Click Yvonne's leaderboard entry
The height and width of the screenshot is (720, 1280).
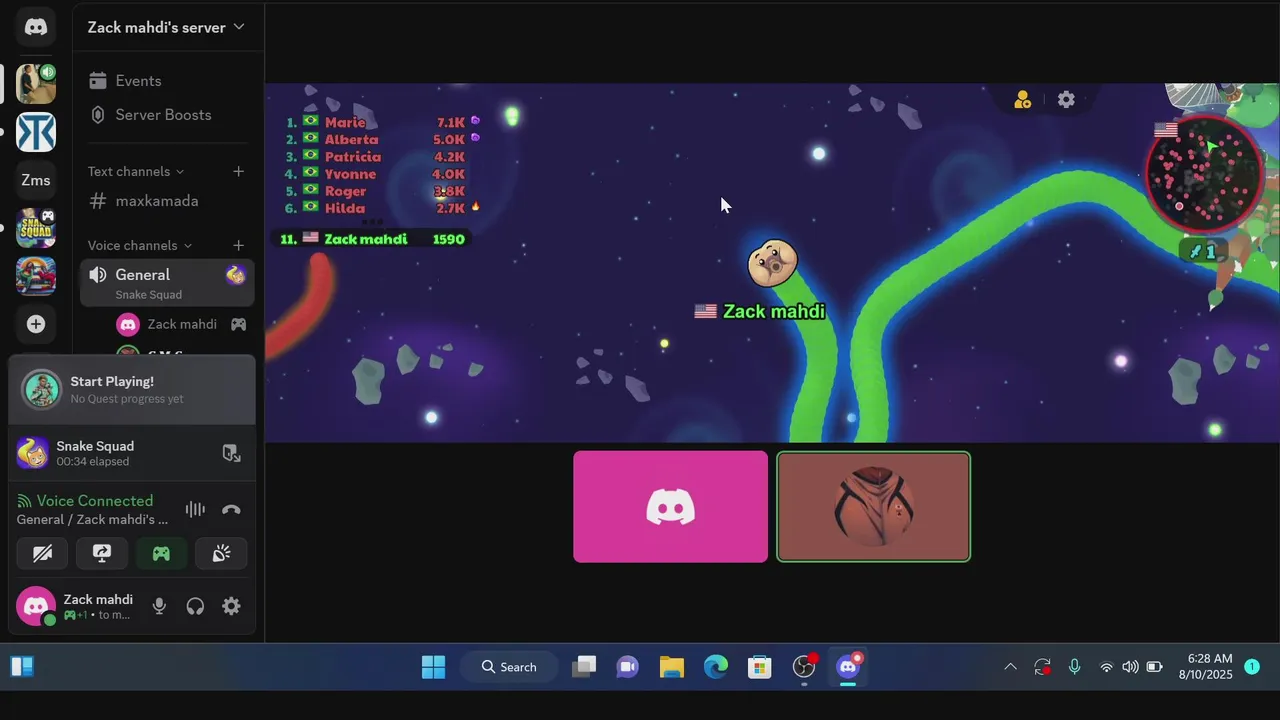click(375, 174)
